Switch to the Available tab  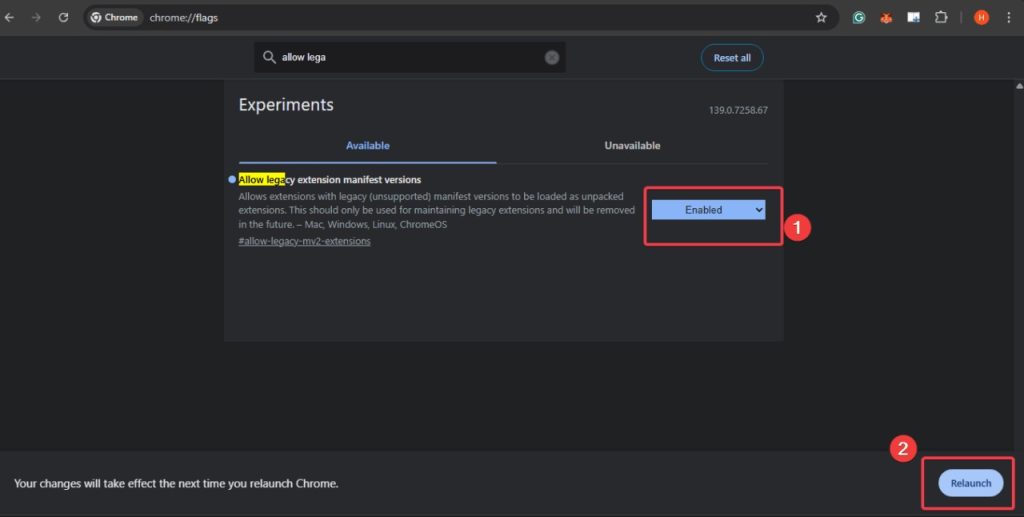coord(367,146)
